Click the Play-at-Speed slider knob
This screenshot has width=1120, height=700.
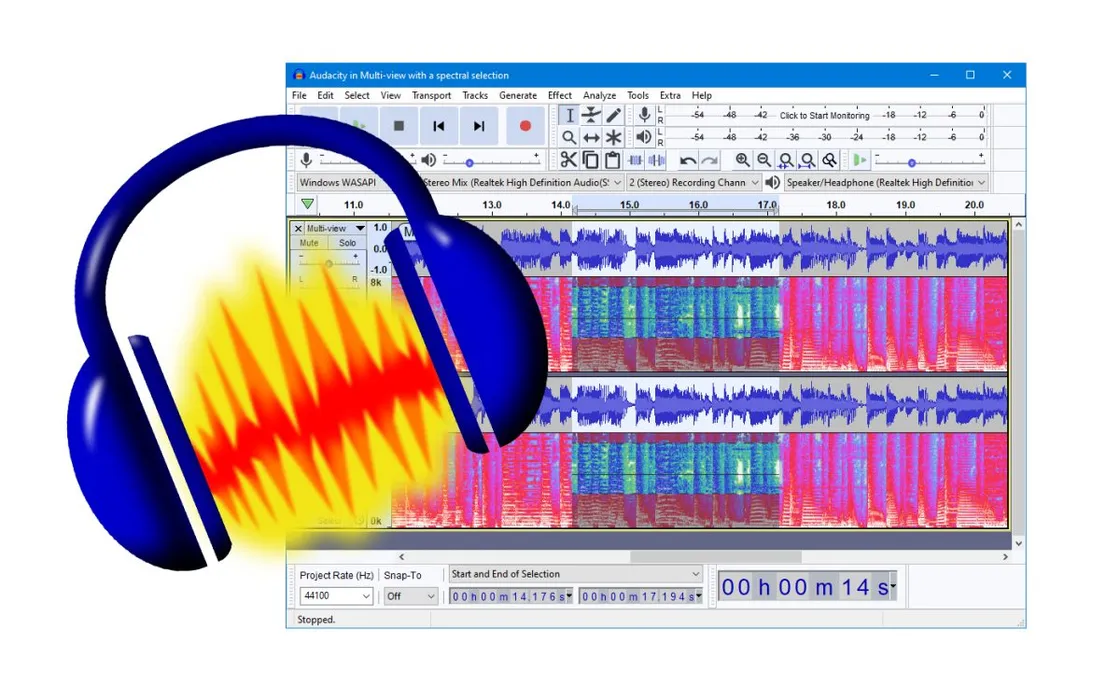coord(911,163)
